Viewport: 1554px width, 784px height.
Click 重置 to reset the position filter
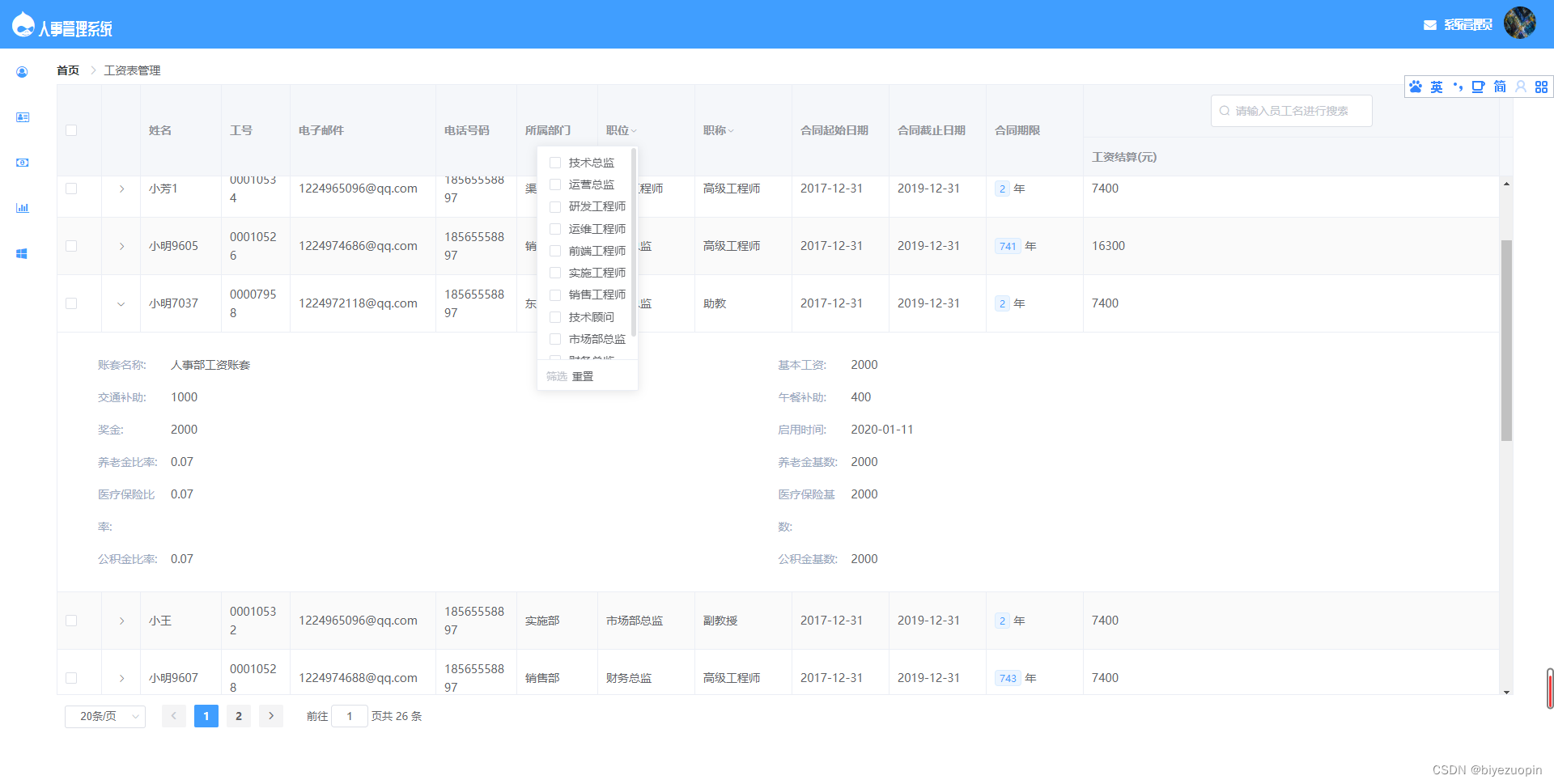pos(582,375)
